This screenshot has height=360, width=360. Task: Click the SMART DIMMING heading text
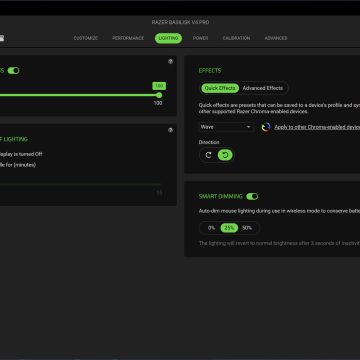tap(221, 196)
